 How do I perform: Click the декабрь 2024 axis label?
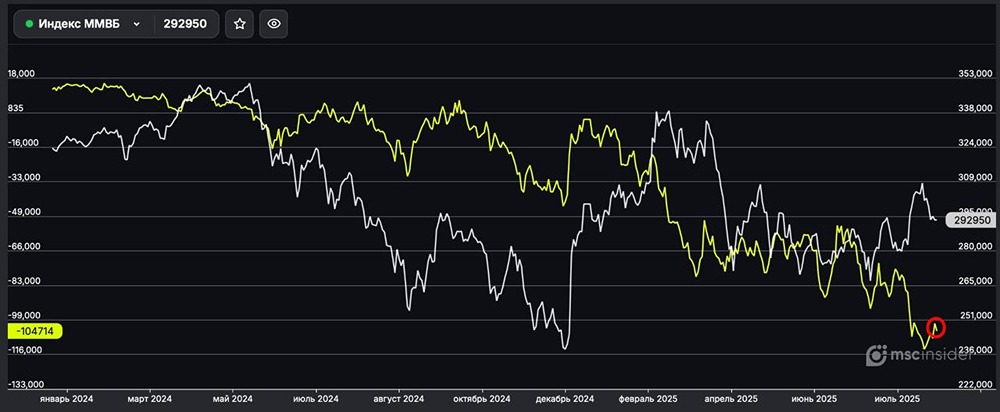tap(565, 399)
